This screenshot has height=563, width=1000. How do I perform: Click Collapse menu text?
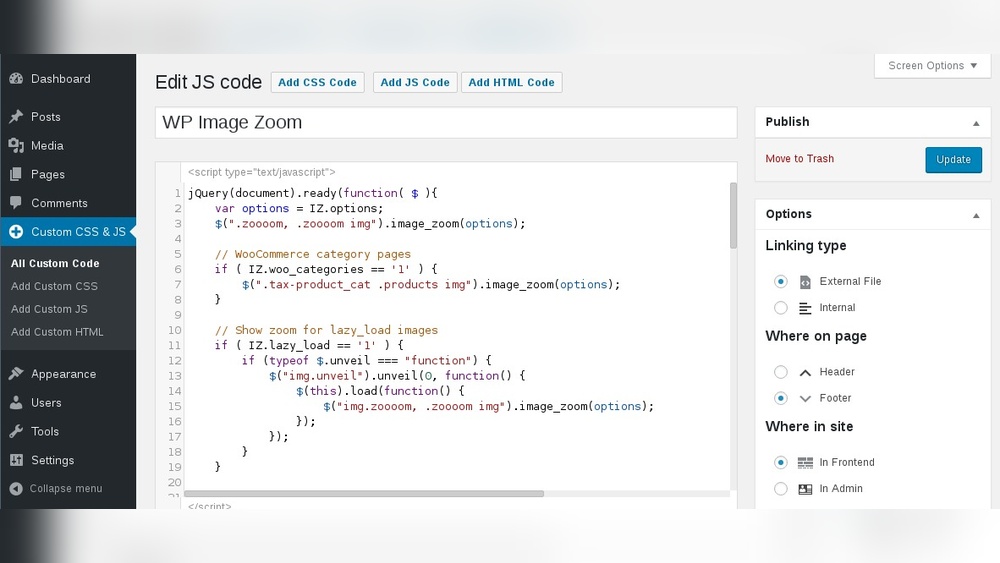pyautogui.click(x=66, y=488)
